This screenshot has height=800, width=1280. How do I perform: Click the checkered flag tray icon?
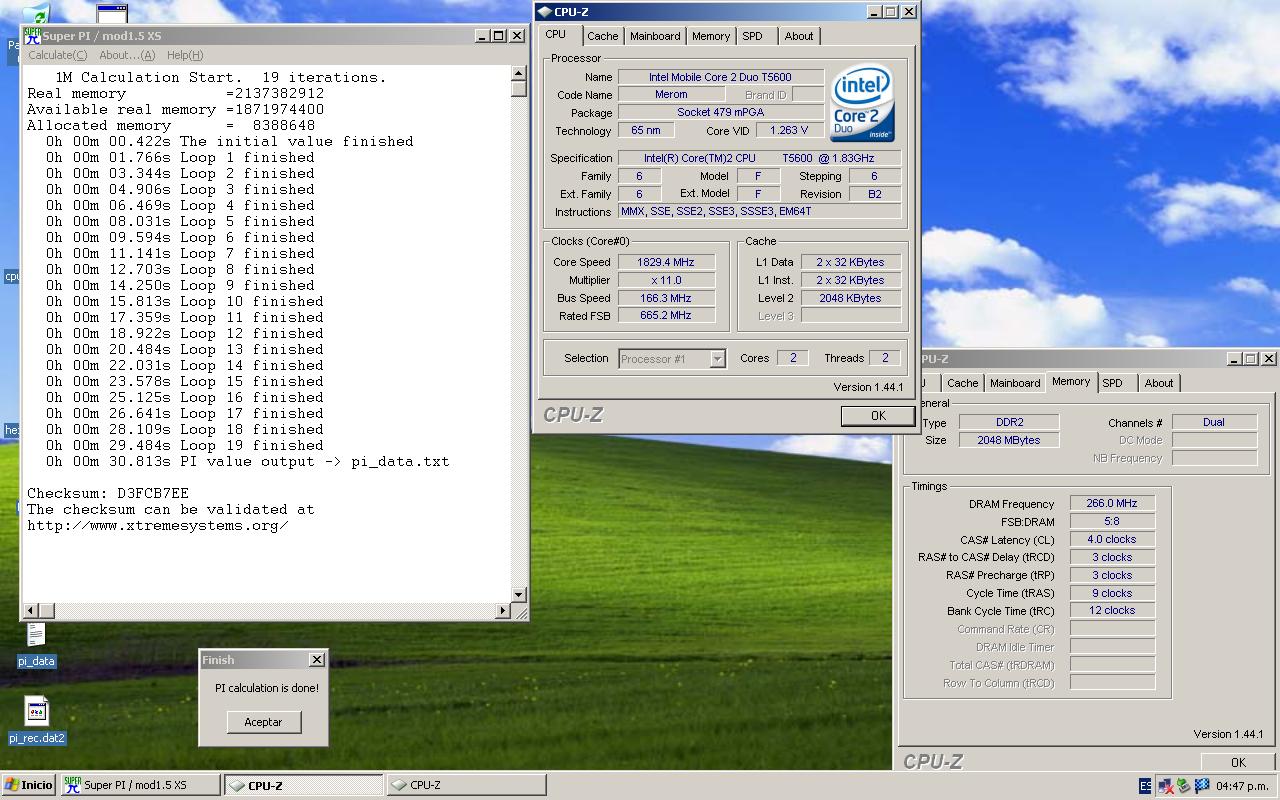[1201, 786]
